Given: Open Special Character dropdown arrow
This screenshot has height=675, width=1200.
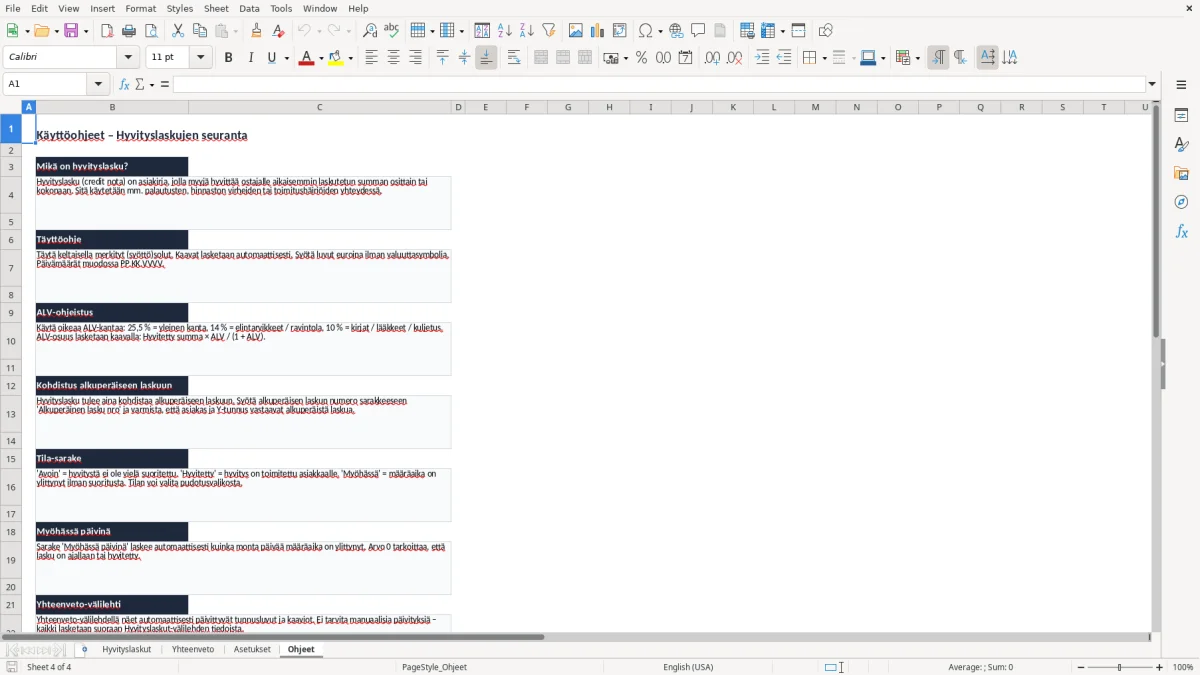Looking at the screenshot, I should [660, 31].
